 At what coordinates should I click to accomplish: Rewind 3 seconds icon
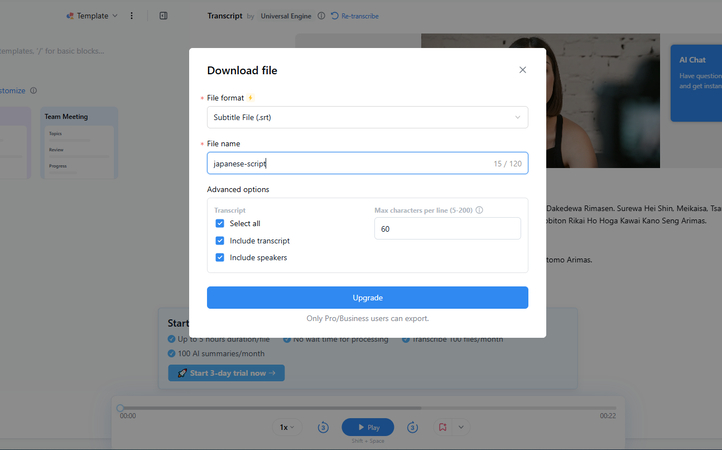[323, 427]
